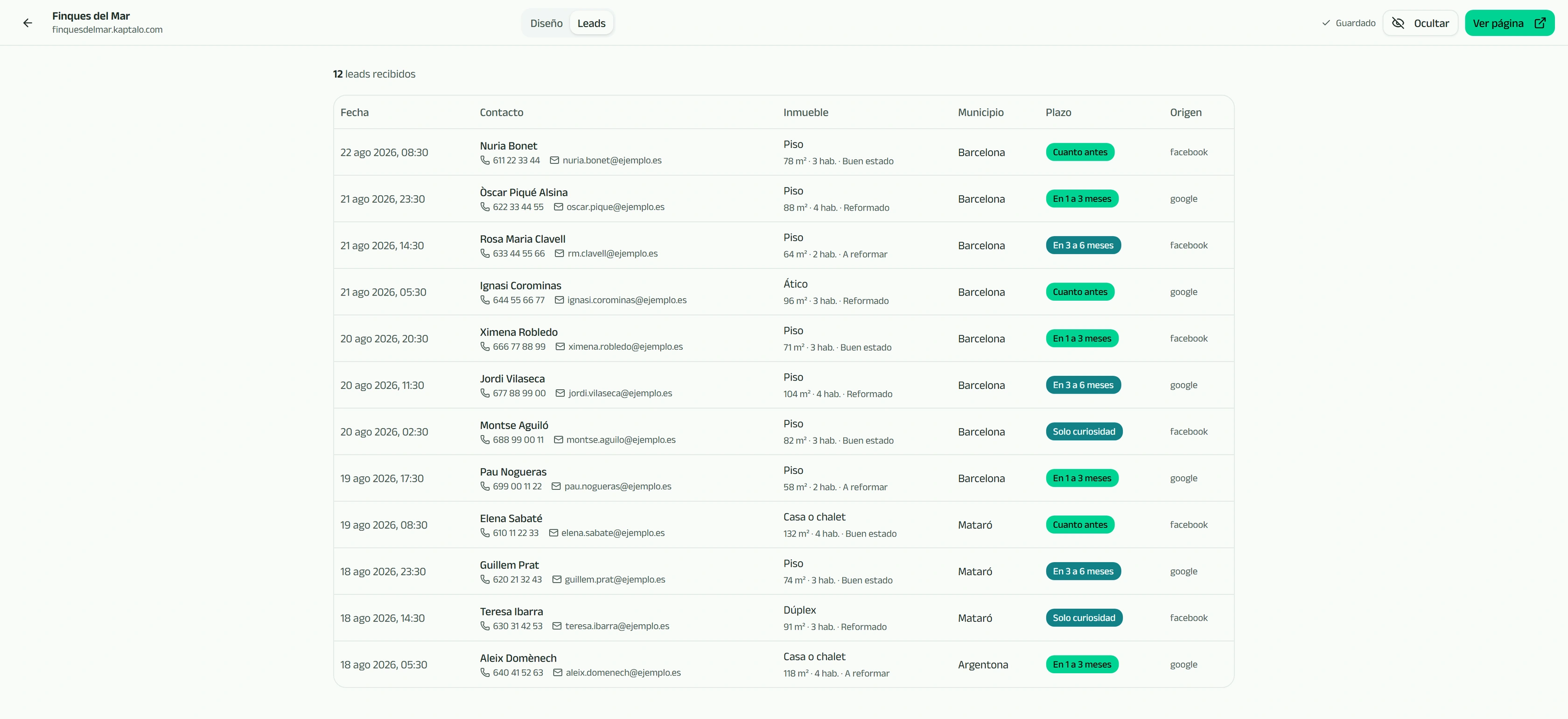Click the 12 leads recibidos count
1568x719 pixels.
click(374, 74)
